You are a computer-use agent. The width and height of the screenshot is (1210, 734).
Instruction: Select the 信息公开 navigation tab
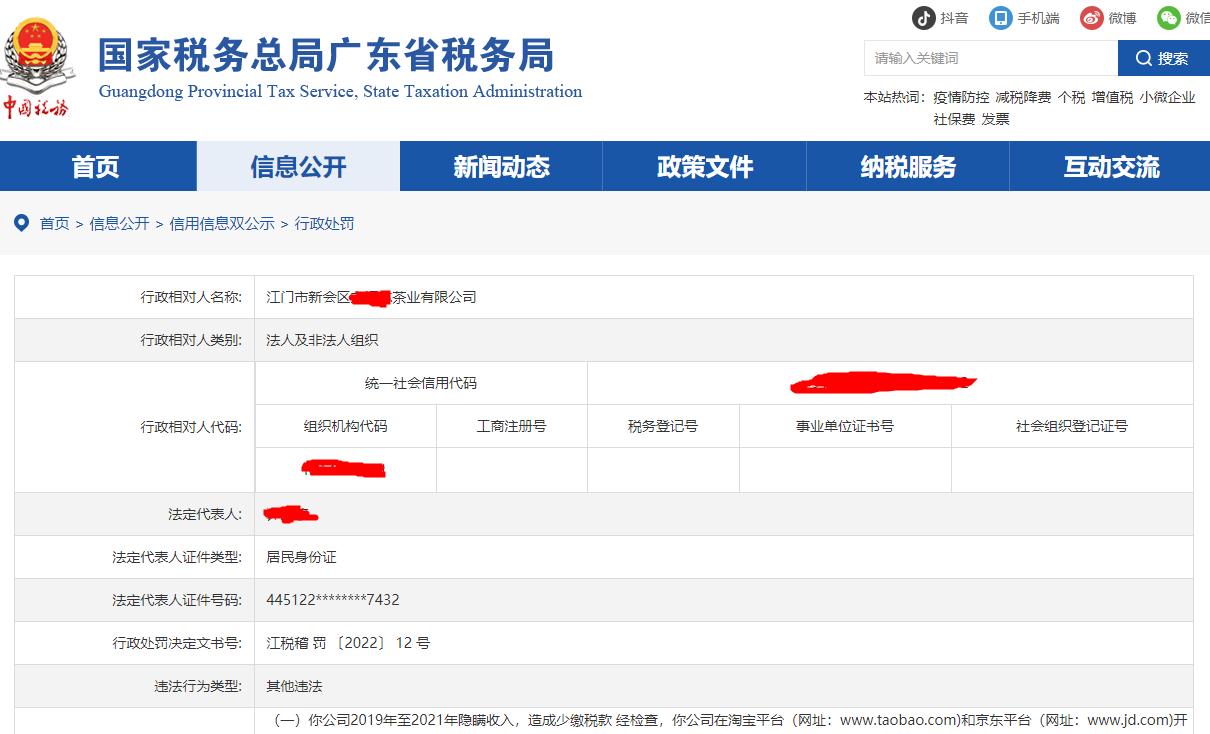298,166
